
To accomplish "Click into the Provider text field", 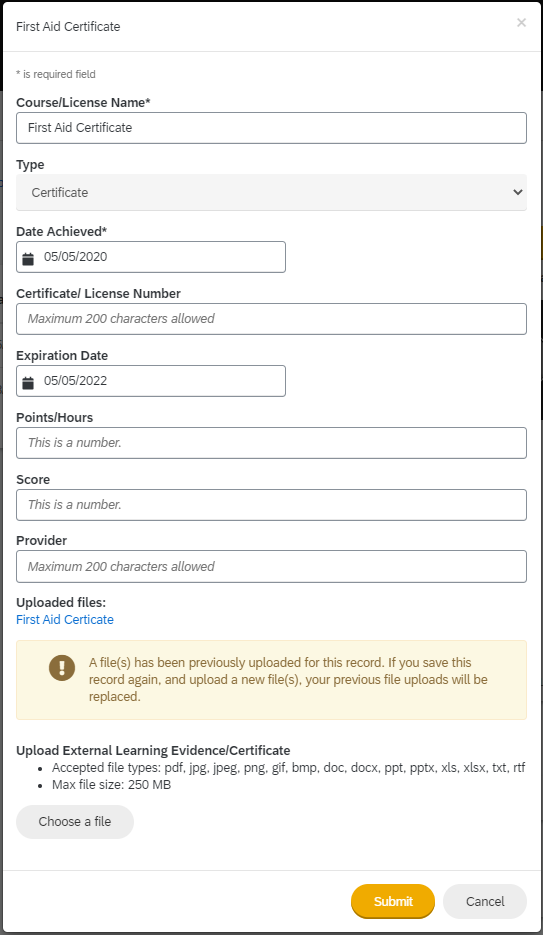I will tap(271, 566).
